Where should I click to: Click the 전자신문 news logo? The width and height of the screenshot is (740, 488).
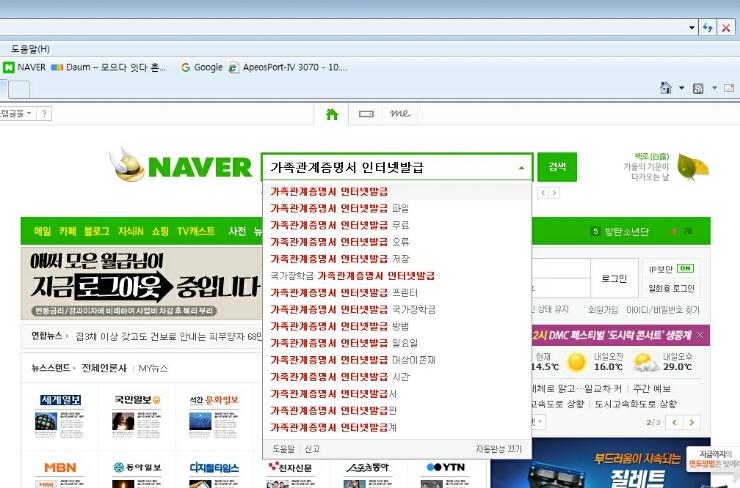point(290,467)
